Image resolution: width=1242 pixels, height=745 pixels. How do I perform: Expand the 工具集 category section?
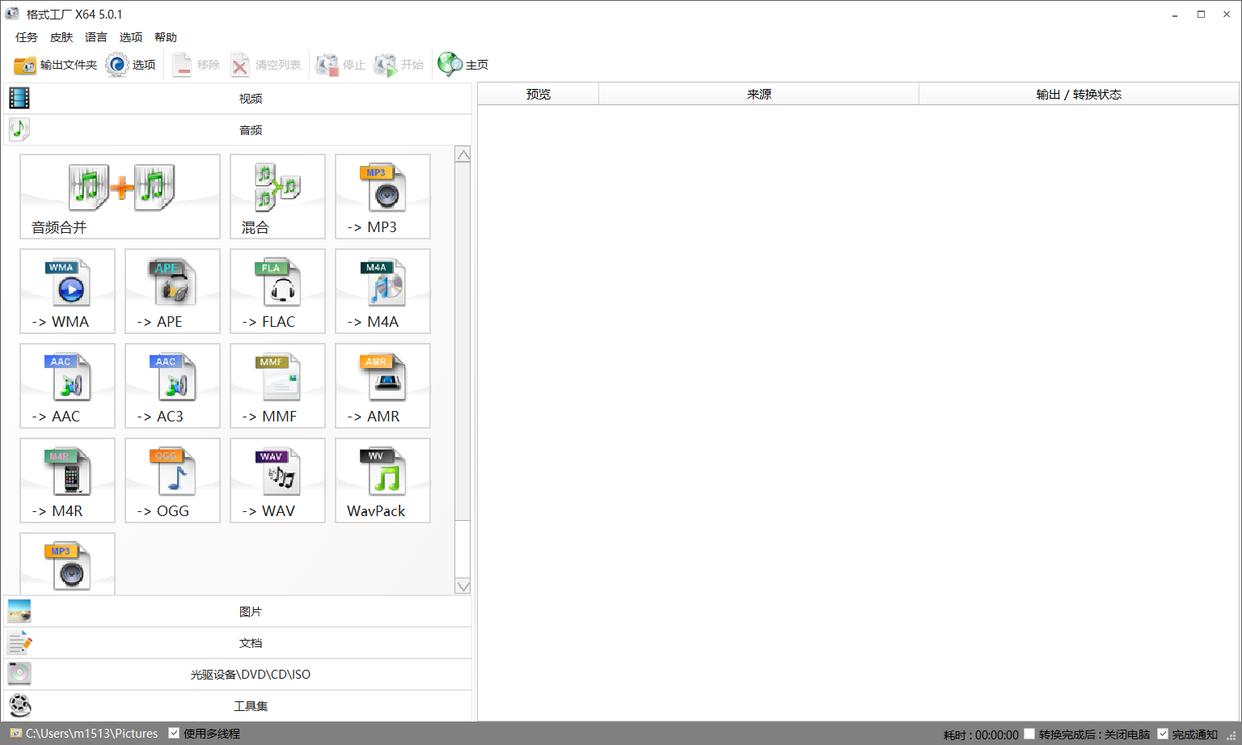(x=250, y=706)
